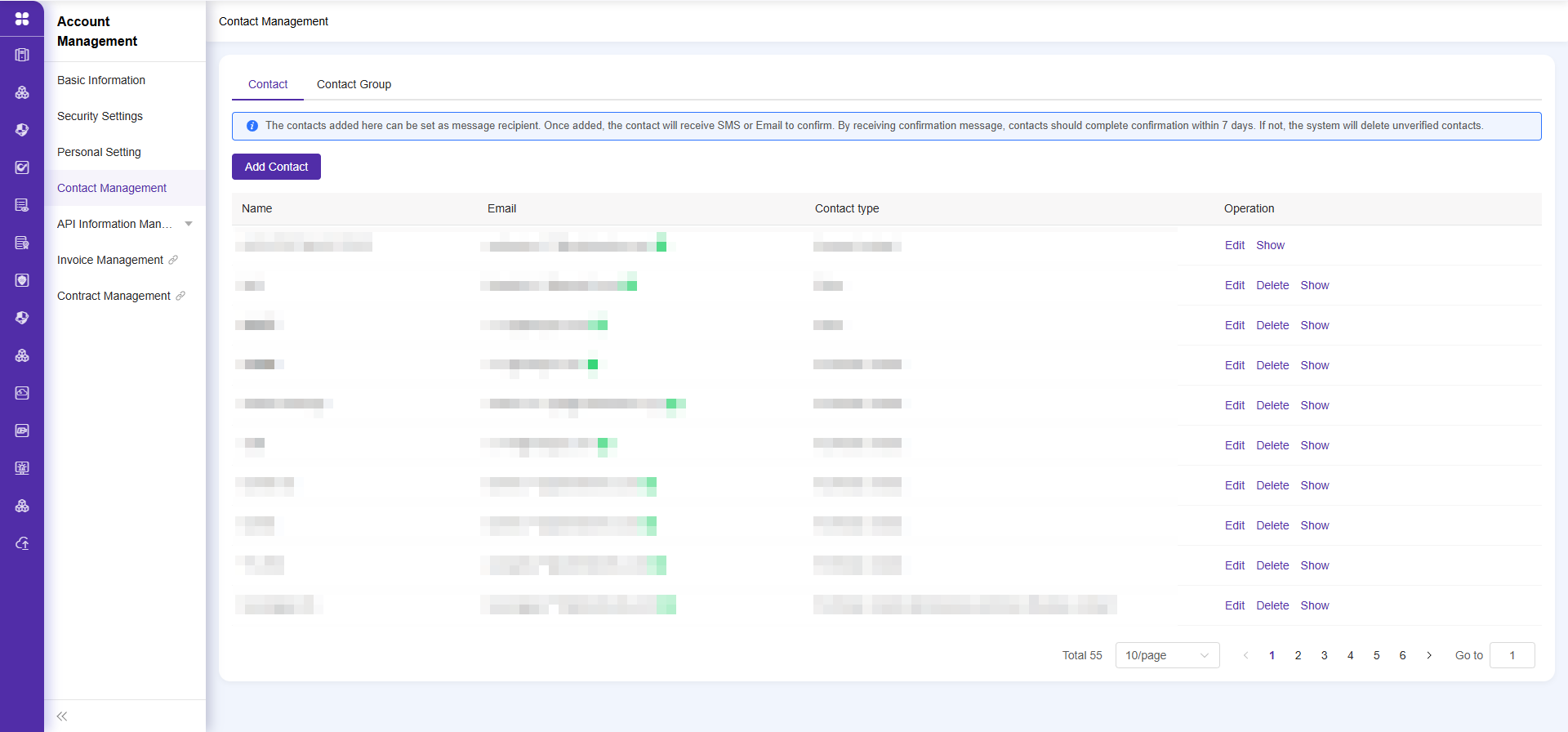
Task: Go to next page with right chevron
Action: [x=1429, y=655]
